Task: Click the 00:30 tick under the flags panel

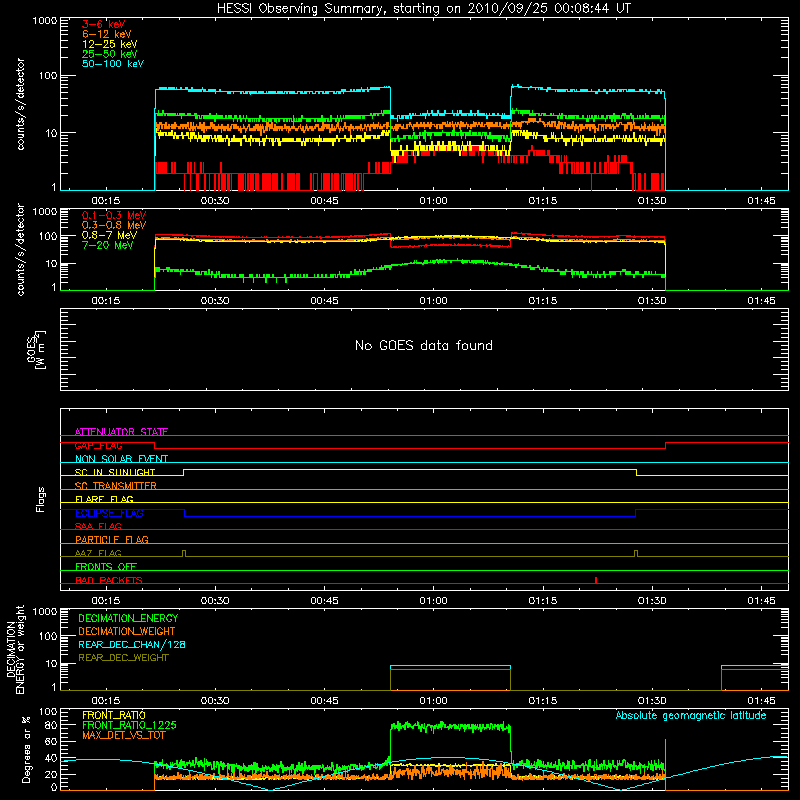Action: tap(215, 601)
